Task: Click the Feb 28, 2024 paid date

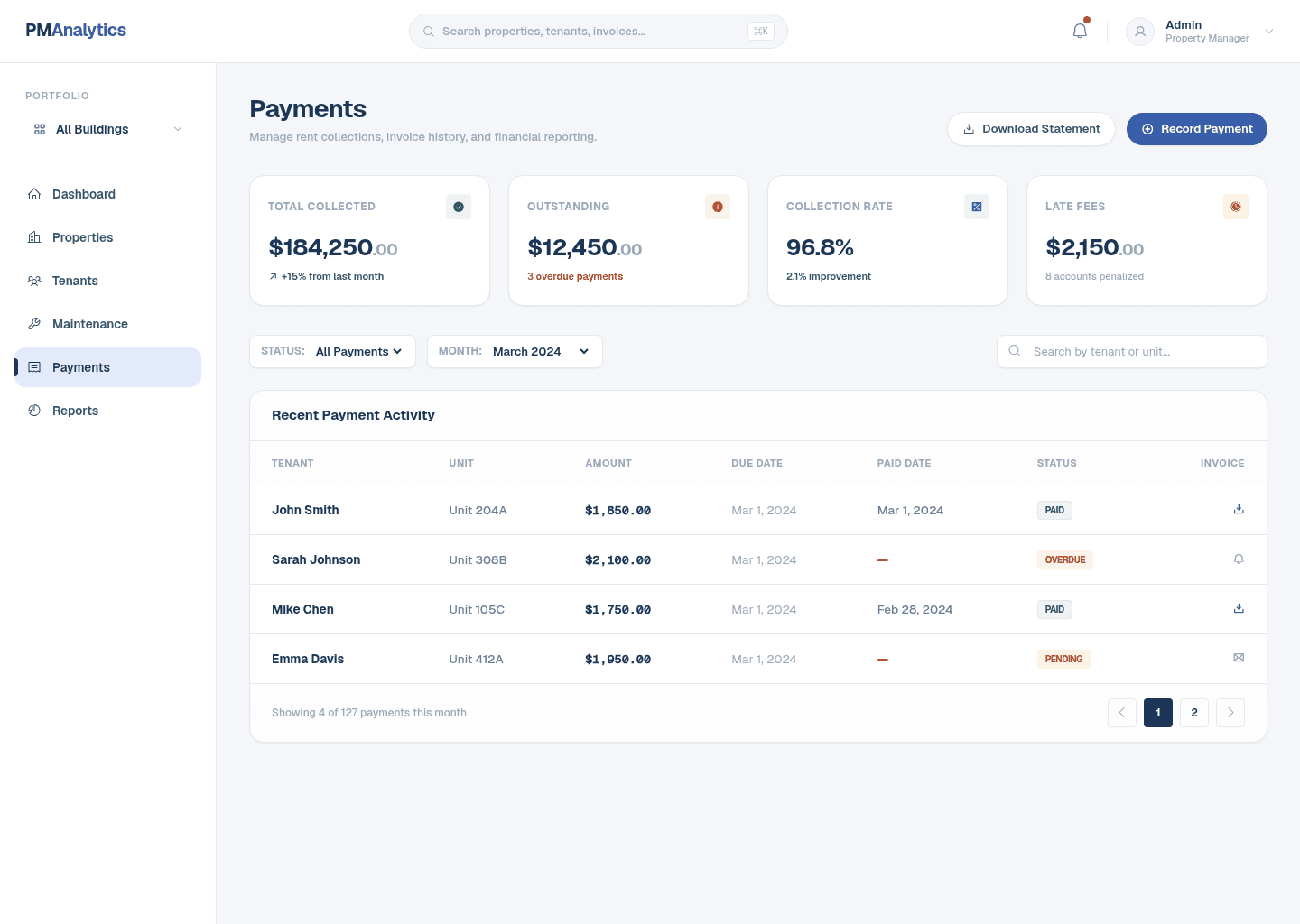Action: pos(915,609)
